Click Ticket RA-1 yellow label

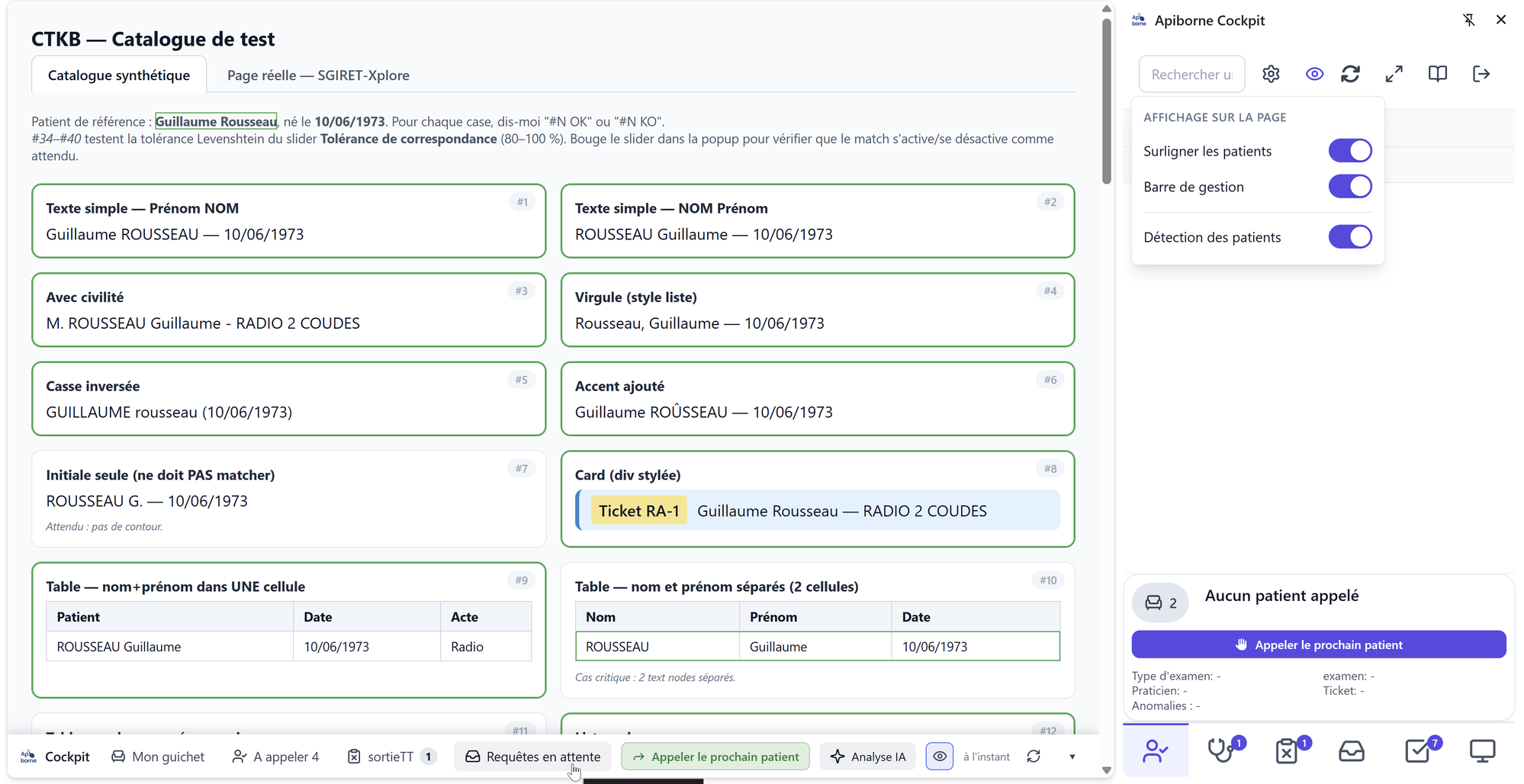639,511
